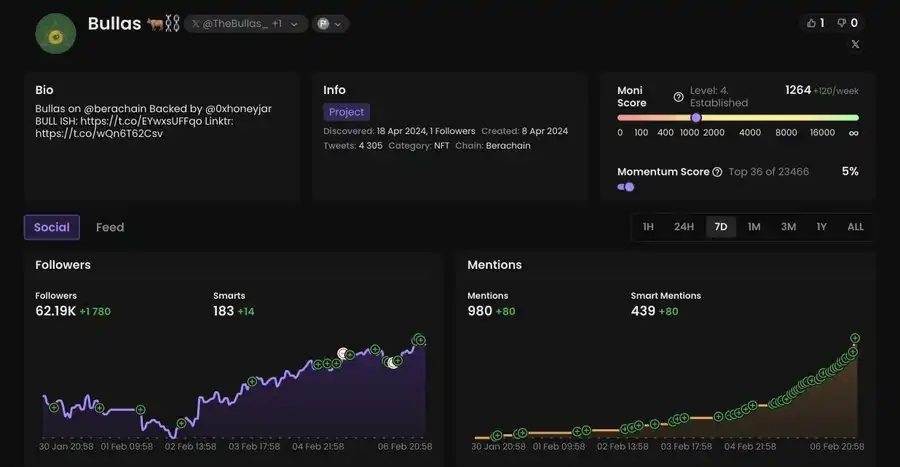Click the Moni Score help icon
Screen dimensions: 900x467
coord(678,97)
